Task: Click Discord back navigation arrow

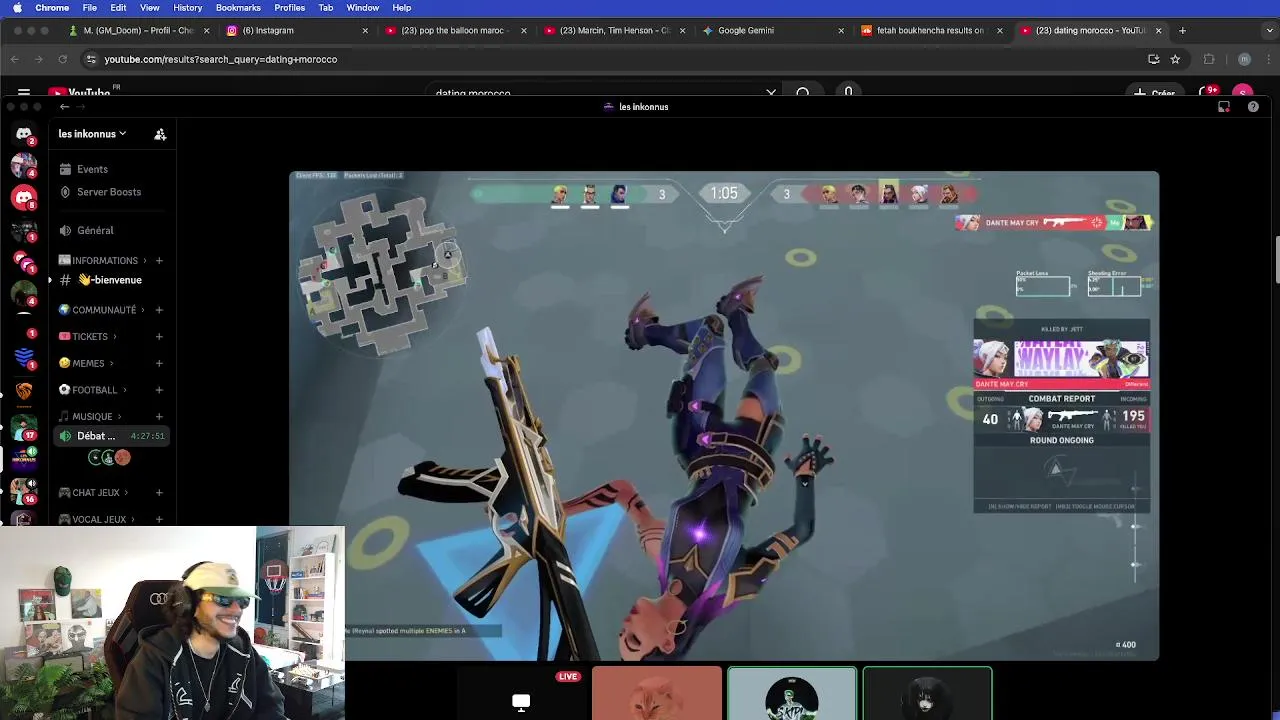Action: (64, 107)
